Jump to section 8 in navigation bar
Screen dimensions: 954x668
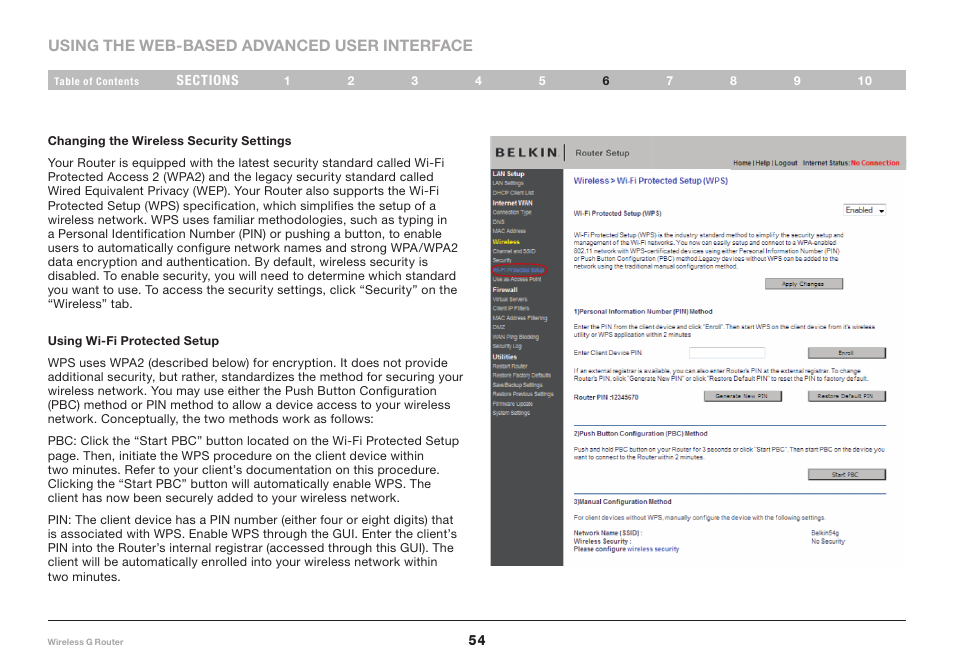(733, 81)
